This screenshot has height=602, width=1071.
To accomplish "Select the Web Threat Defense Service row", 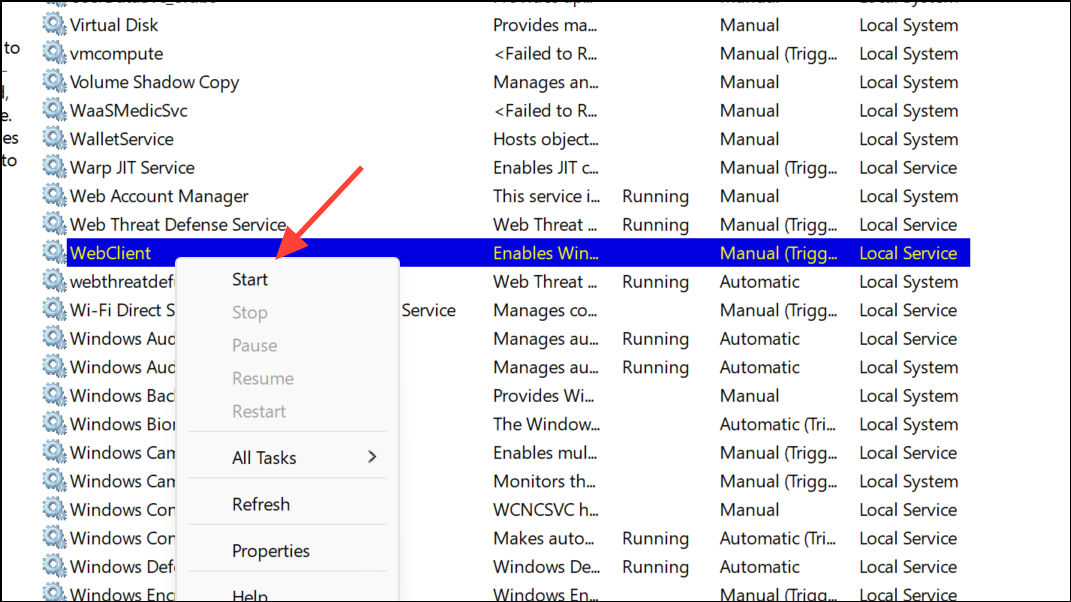I will coord(178,225).
